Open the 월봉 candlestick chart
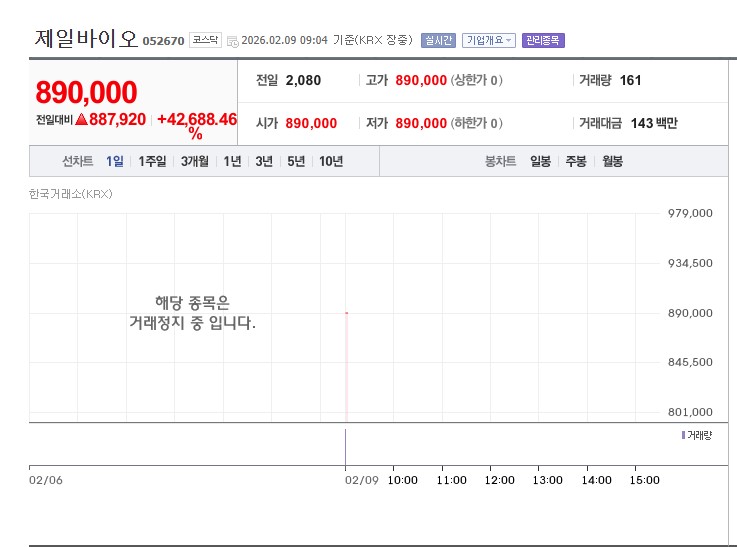This screenshot has height=547, width=737. 612,161
